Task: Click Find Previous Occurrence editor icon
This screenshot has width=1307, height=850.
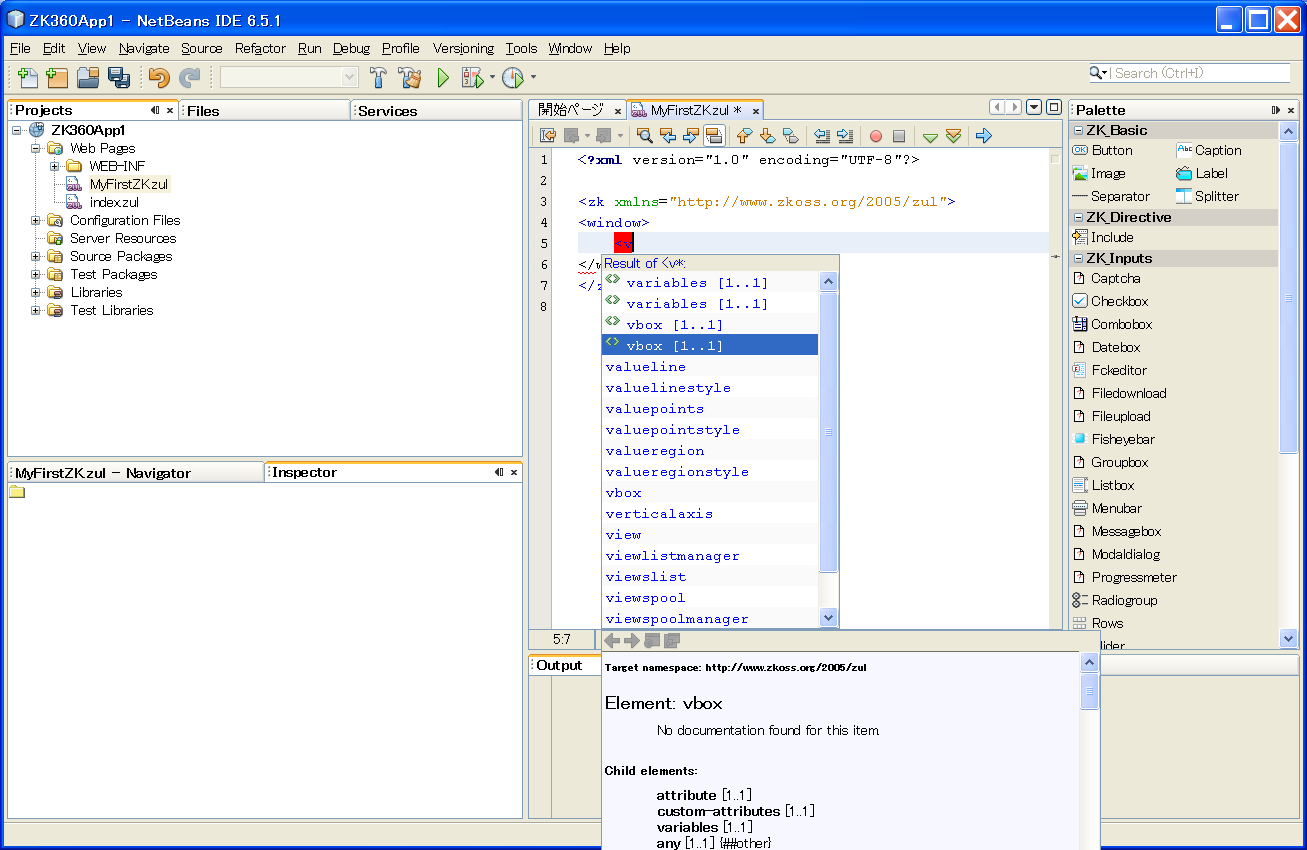Action: 668,136
